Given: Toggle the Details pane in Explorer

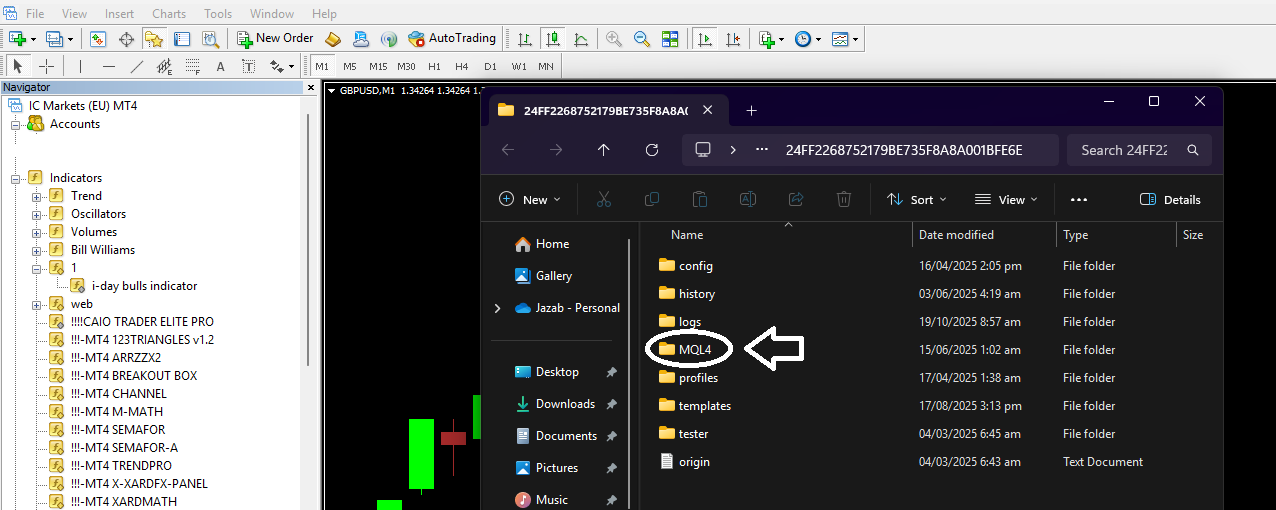Looking at the screenshot, I should (x=1170, y=199).
